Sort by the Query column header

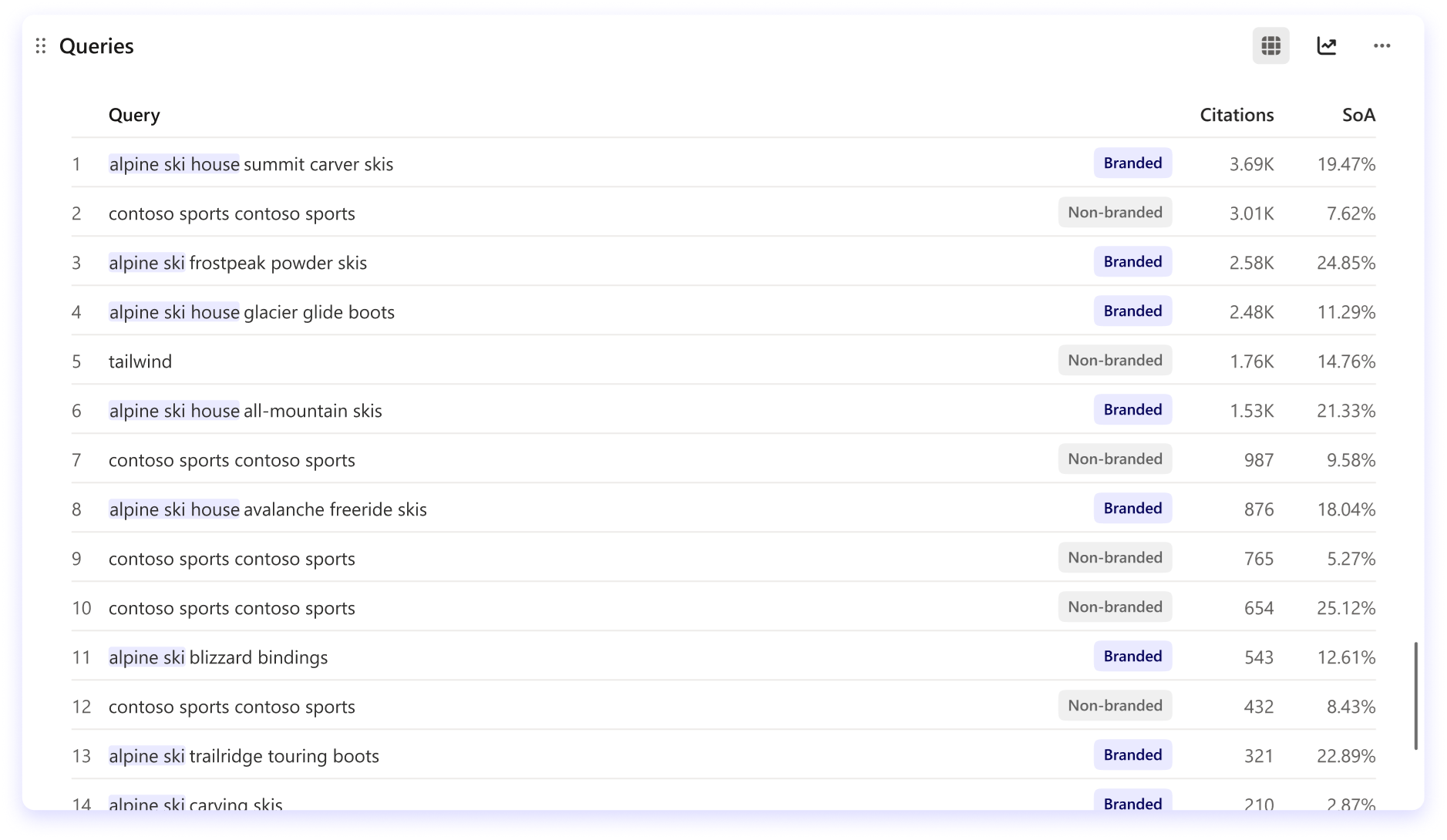[x=134, y=115]
